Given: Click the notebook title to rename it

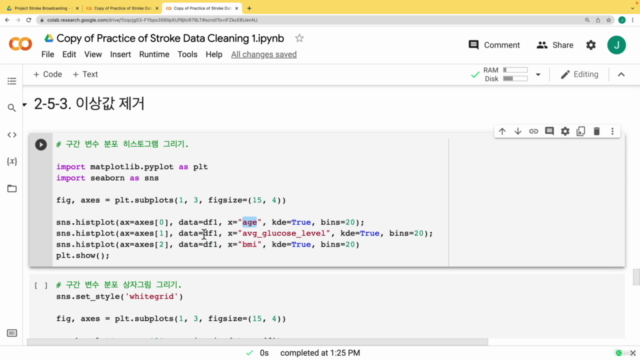Looking at the screenshot, I should click(170, 38).
